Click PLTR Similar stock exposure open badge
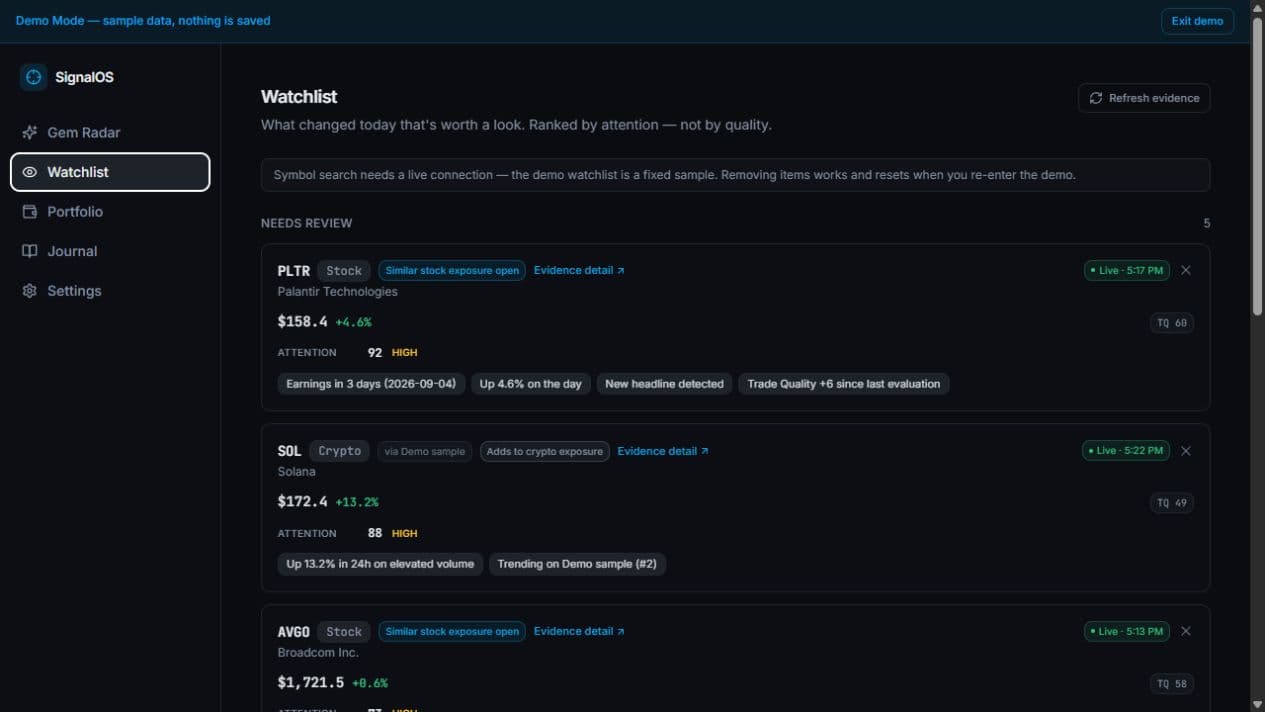1265x712 pixels. (452, 270)
